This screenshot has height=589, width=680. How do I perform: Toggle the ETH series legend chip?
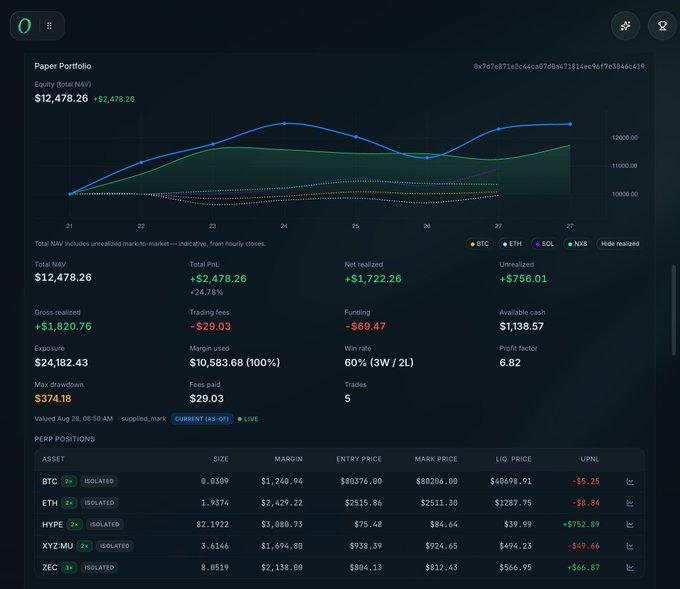pyautogui.click(x=512, y=244)
